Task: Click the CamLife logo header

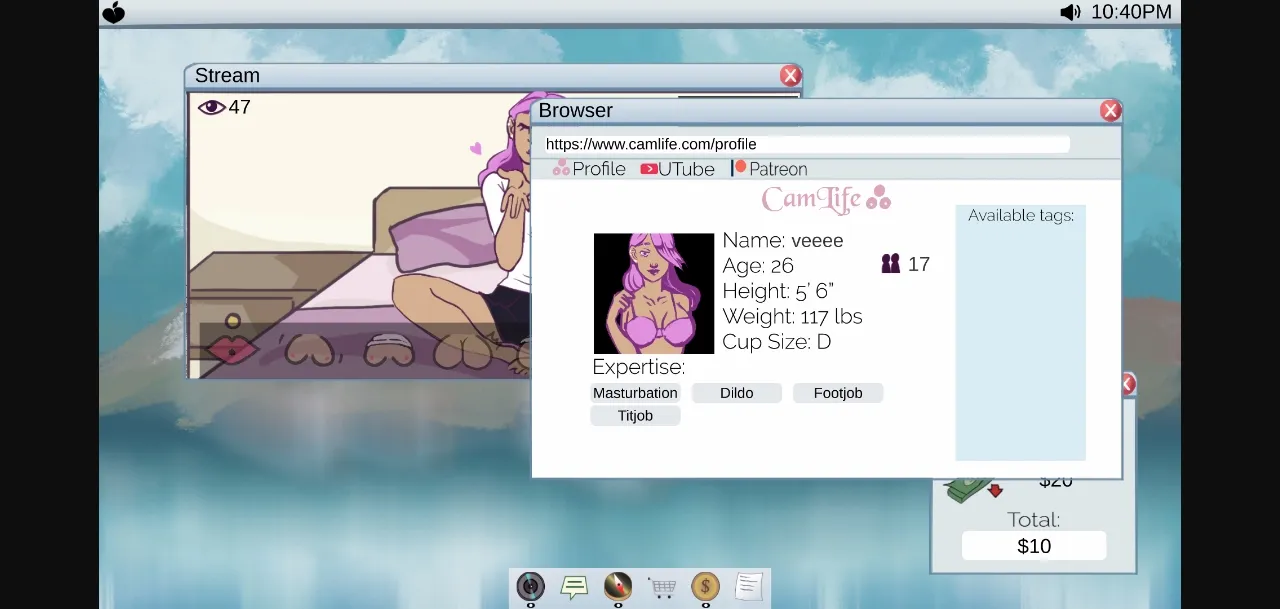Action: [825, 199]
